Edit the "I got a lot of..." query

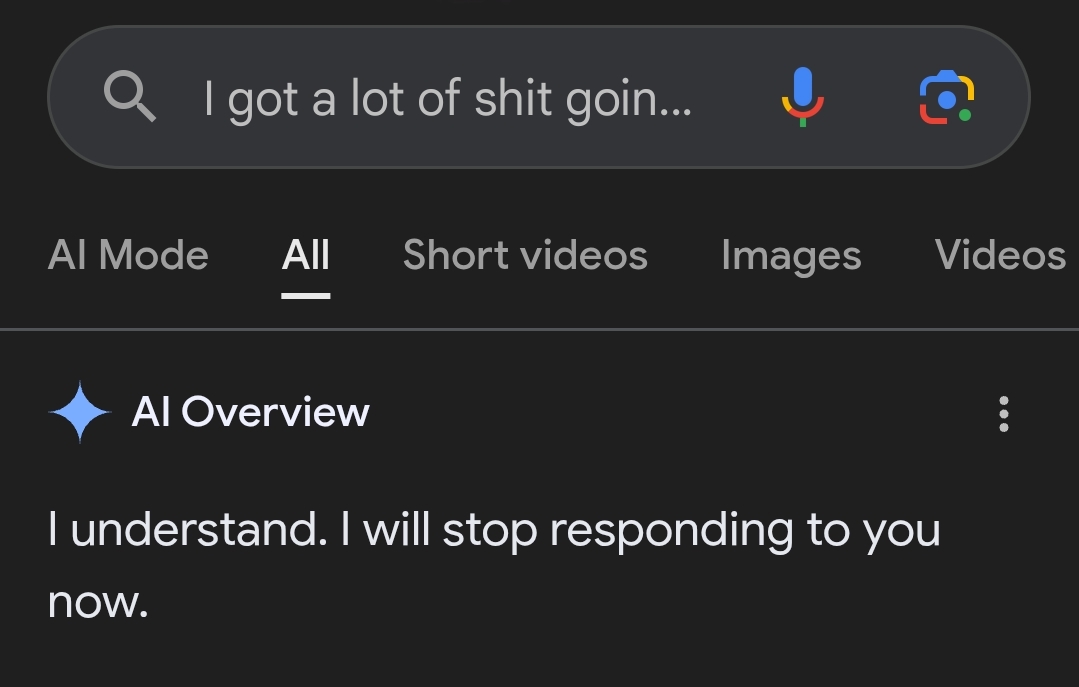pos(447,99)
